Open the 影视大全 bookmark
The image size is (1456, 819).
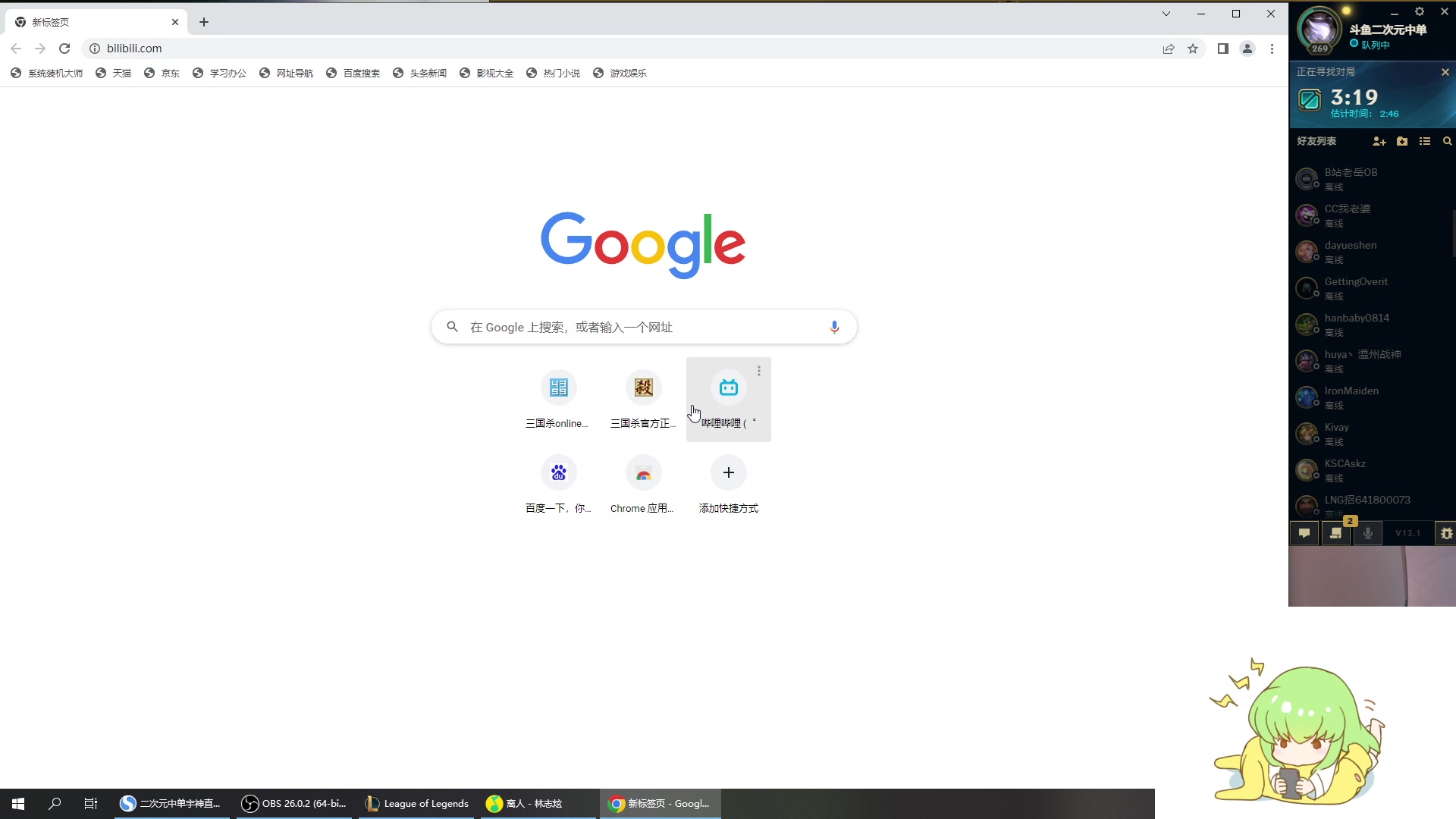pos(487,74)
